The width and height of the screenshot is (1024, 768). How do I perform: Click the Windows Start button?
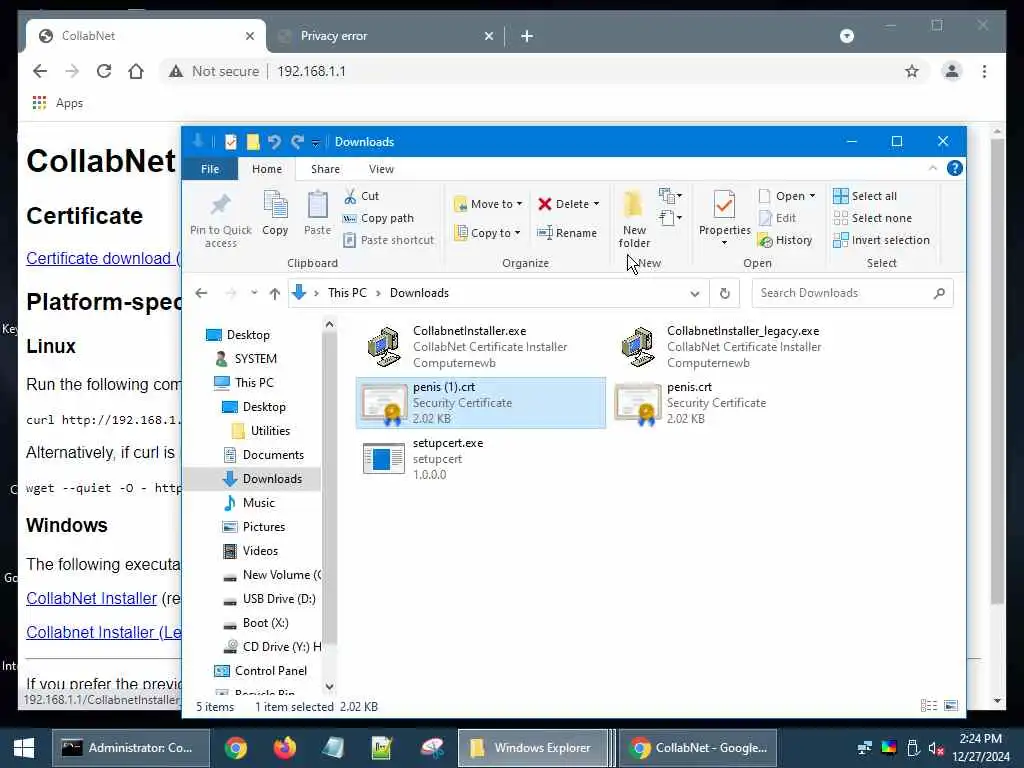click(24, 748)
